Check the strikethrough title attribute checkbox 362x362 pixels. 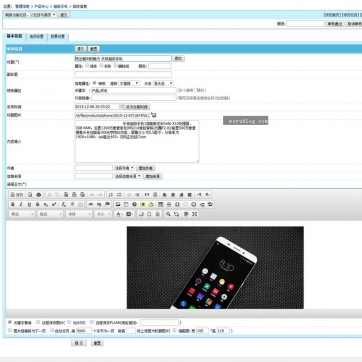[116, 66]
